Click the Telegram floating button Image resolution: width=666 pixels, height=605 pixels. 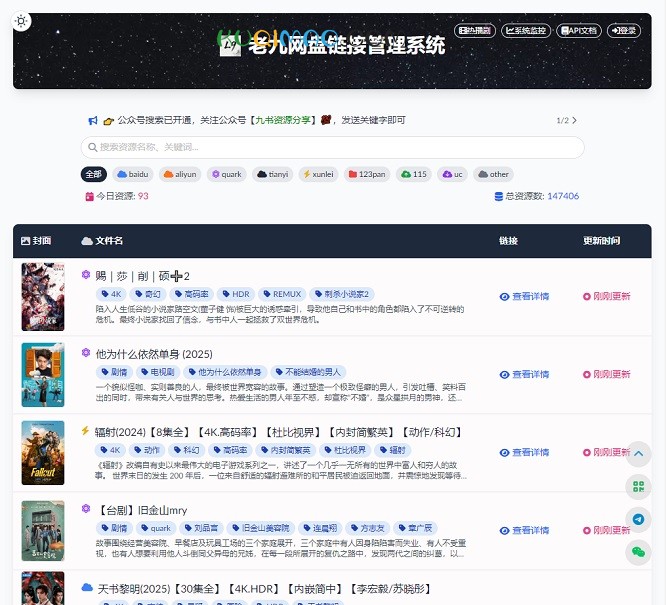coord(638,519)
